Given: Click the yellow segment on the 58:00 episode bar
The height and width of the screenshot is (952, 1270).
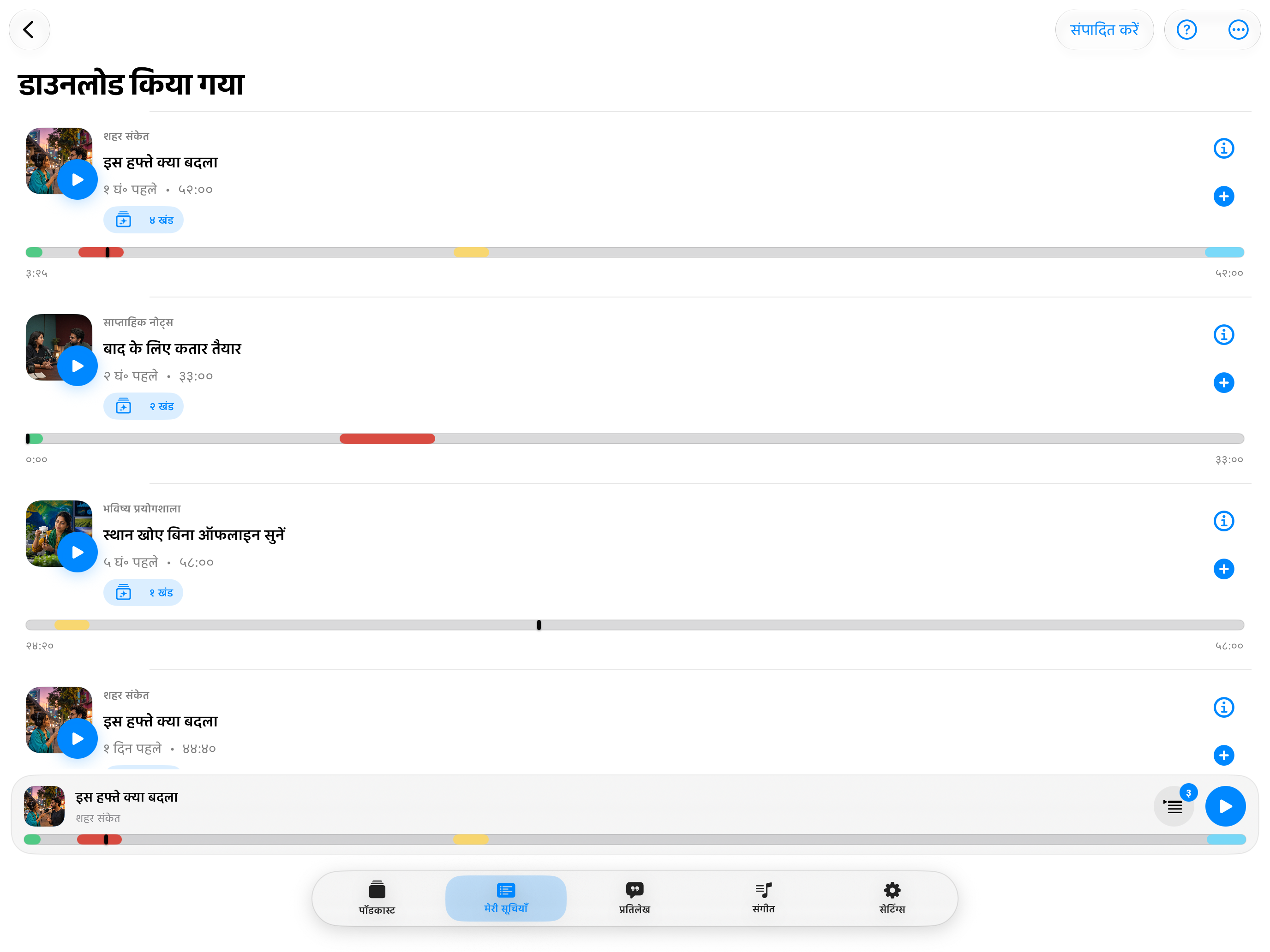Looking at the screenshot, I should point(72,625).
